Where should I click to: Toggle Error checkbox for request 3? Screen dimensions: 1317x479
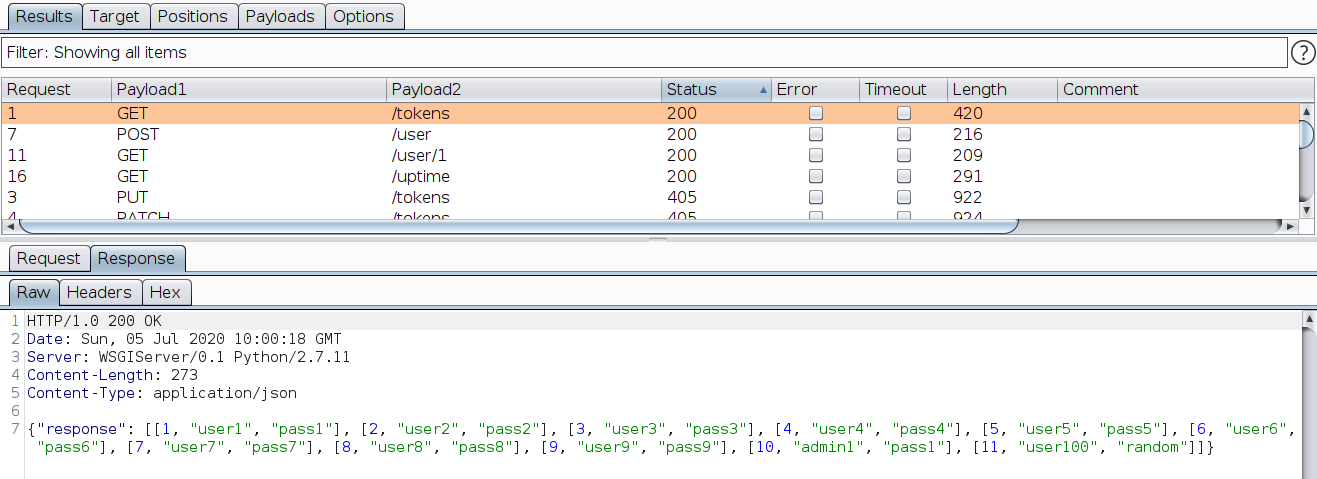(816, 197)
